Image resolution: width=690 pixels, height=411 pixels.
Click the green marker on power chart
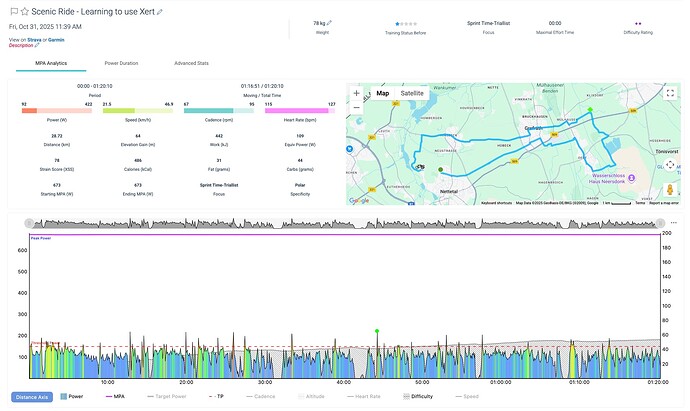(377, 331)
